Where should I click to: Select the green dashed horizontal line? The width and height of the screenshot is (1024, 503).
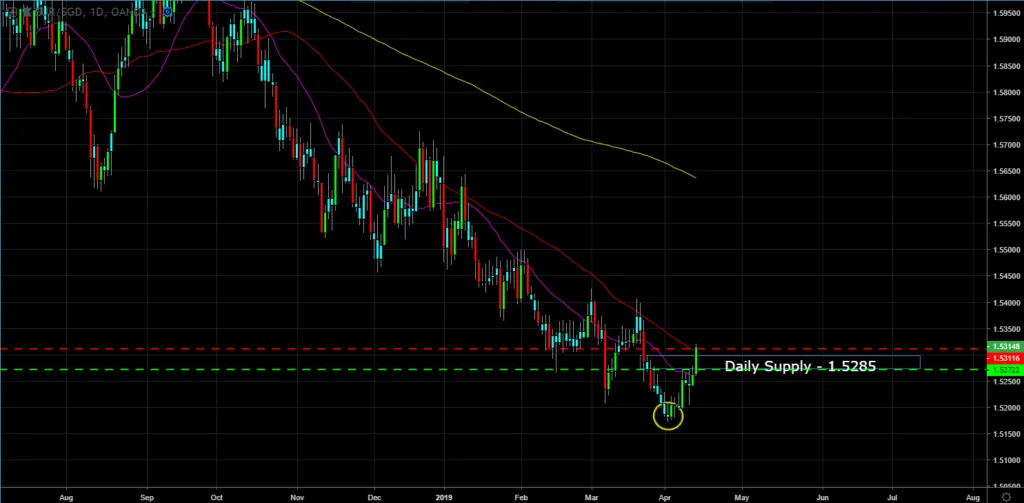[494, 370]
